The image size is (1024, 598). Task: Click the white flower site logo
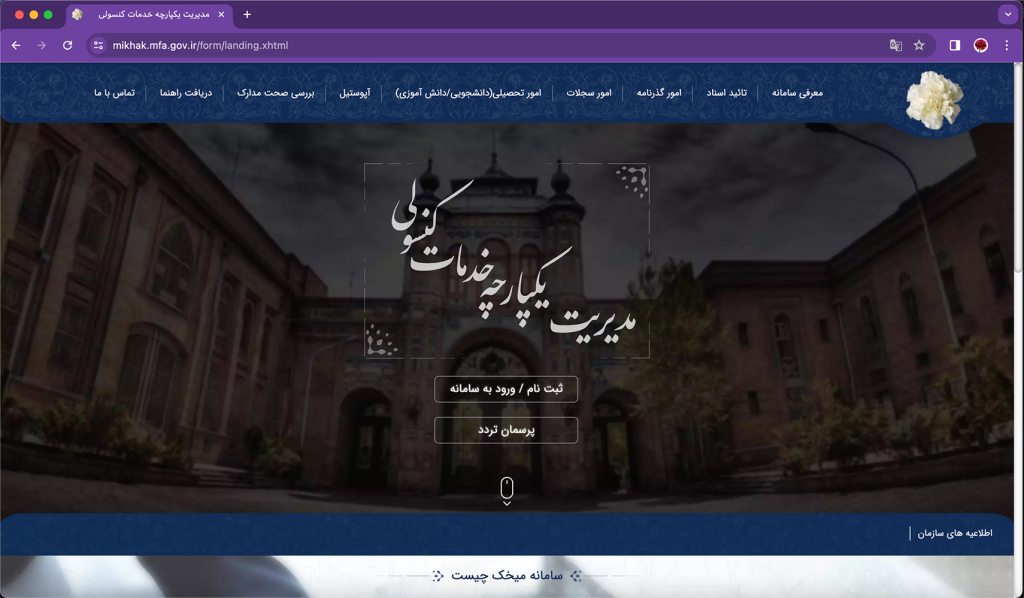(x=934, y=99)
